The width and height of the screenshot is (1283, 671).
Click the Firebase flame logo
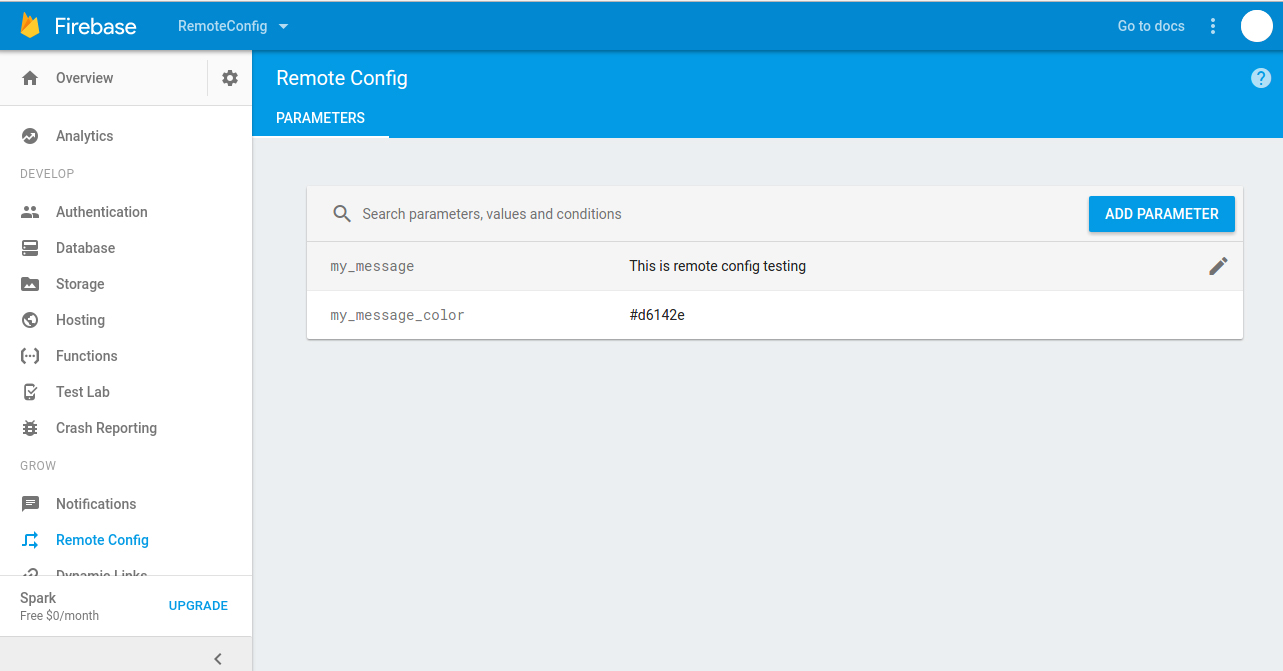coord(30,26)
